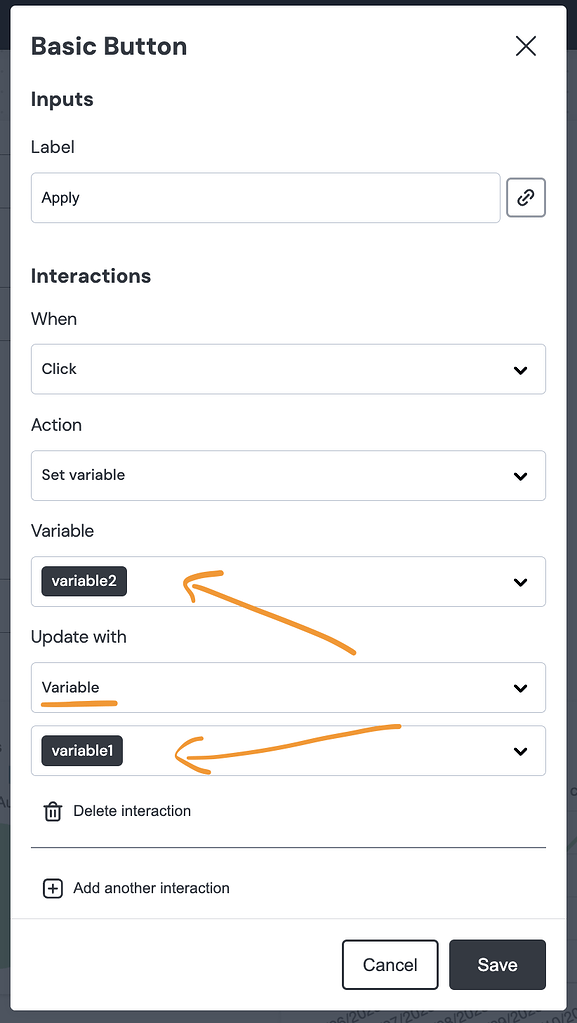Select the variable1 chip in the Update field
This screenshot has height=1023, width=577.
tap(81, 750)
